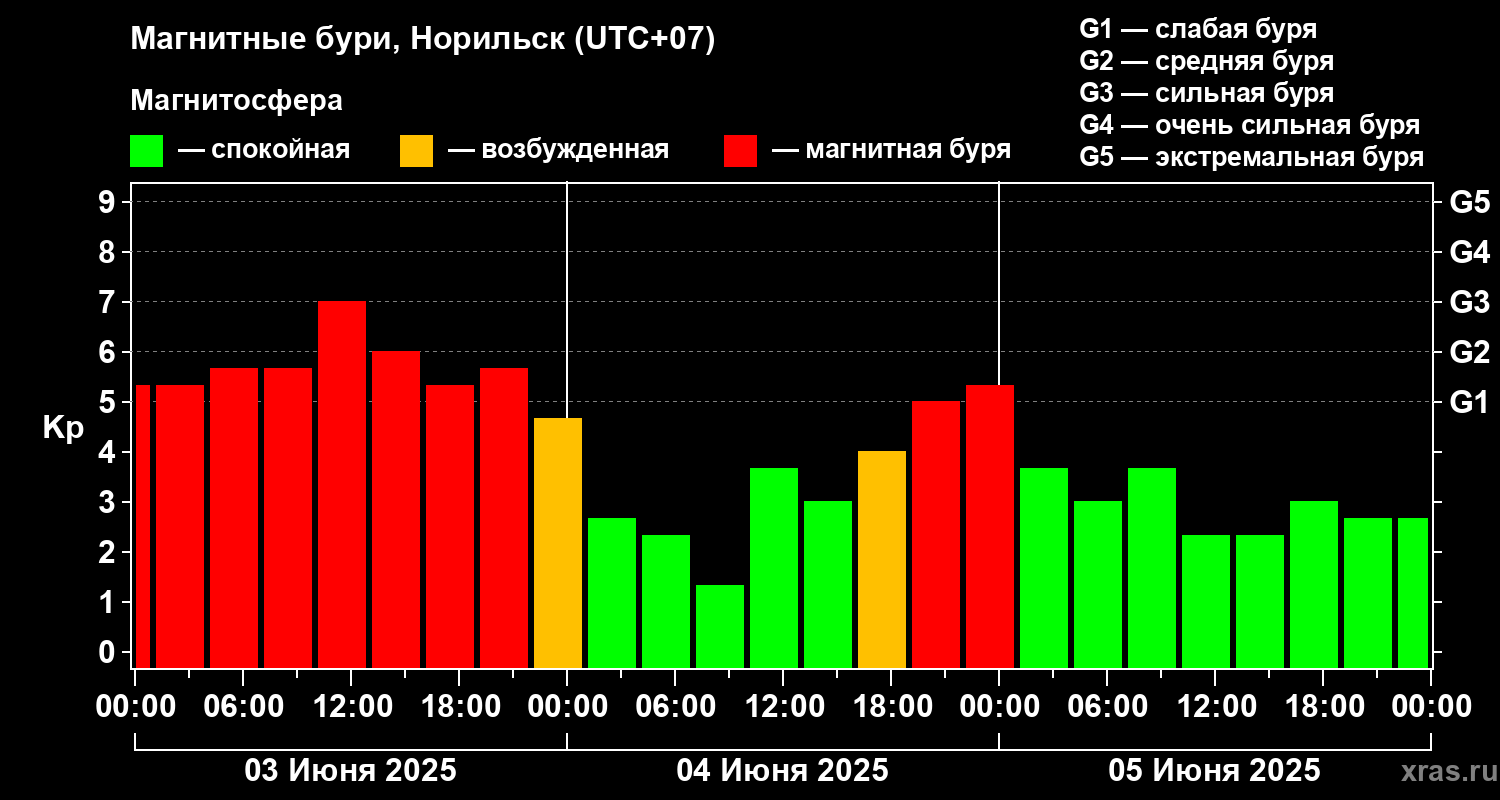Click the 'G2 — средняя буря' description
This screenshot has width=1500, height=800.
[x=1206, y=61]
